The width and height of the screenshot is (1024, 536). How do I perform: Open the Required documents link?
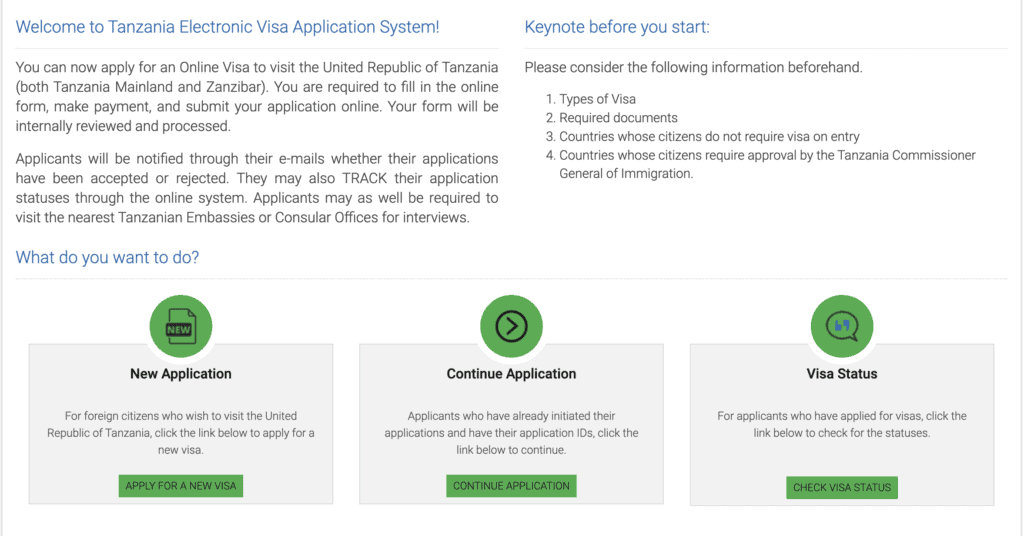pyautogui.click(x=618, y=118)
